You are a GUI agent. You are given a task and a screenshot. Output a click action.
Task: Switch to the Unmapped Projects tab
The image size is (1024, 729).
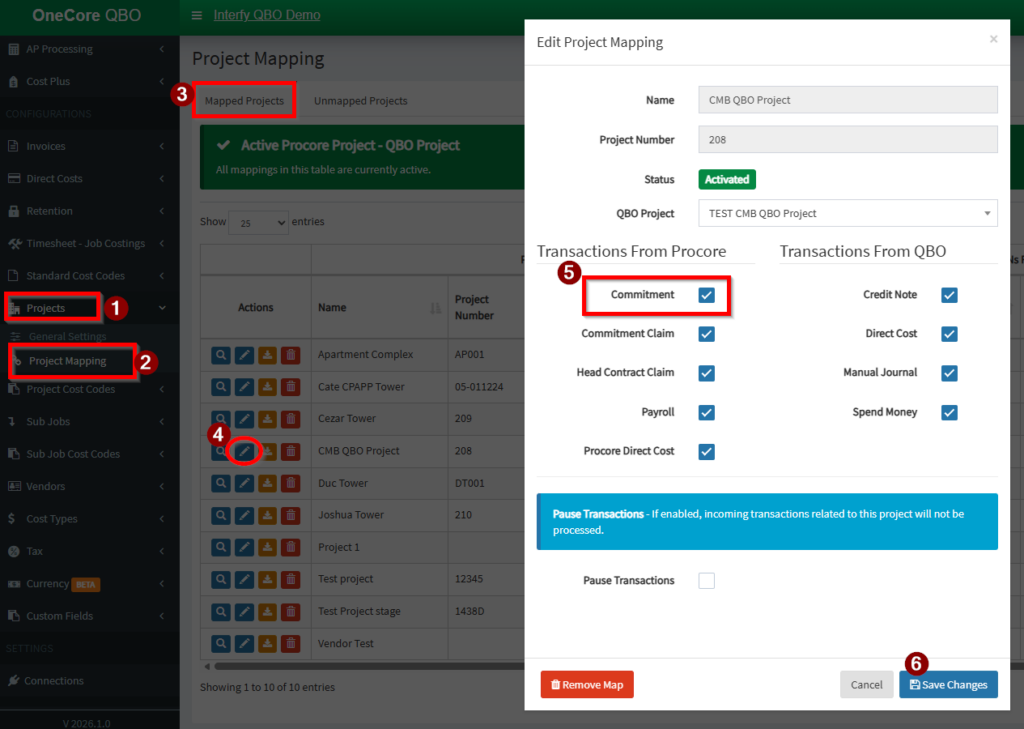point(360,101)
